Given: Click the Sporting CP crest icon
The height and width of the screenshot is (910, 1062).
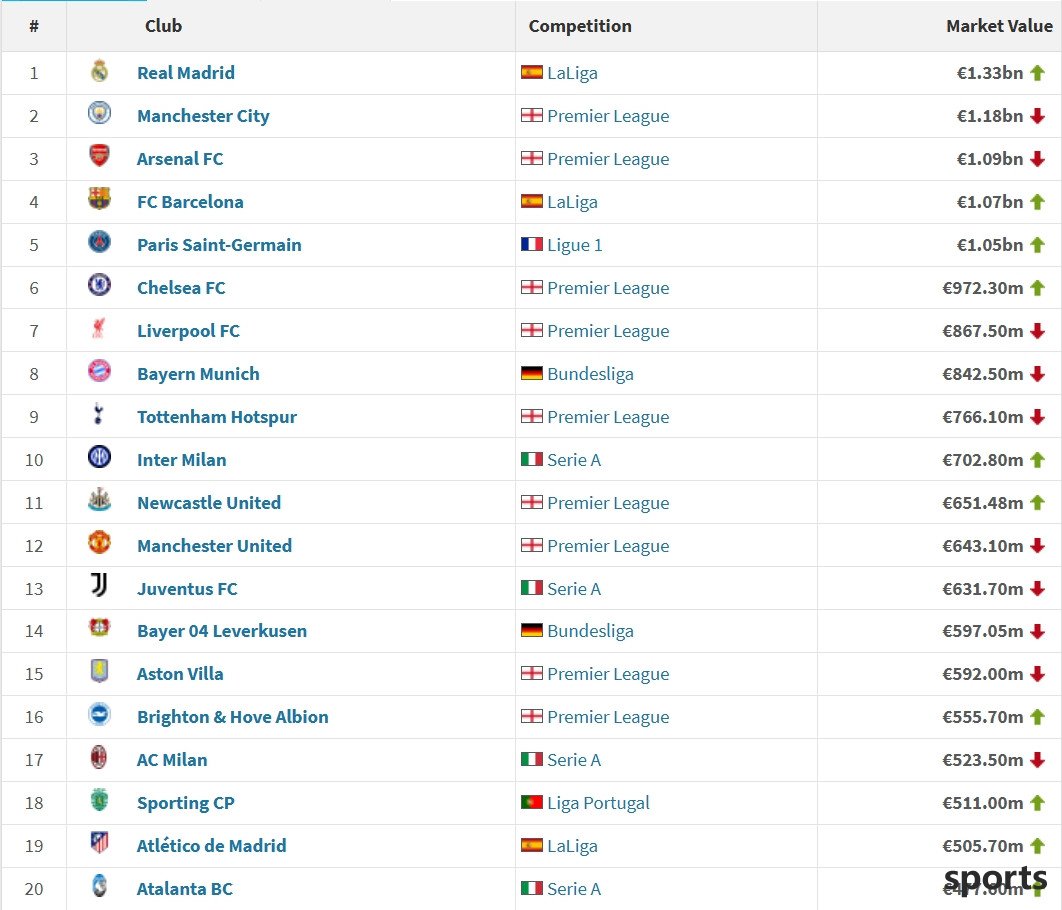Looking at the screenshot, I should 100,800.
